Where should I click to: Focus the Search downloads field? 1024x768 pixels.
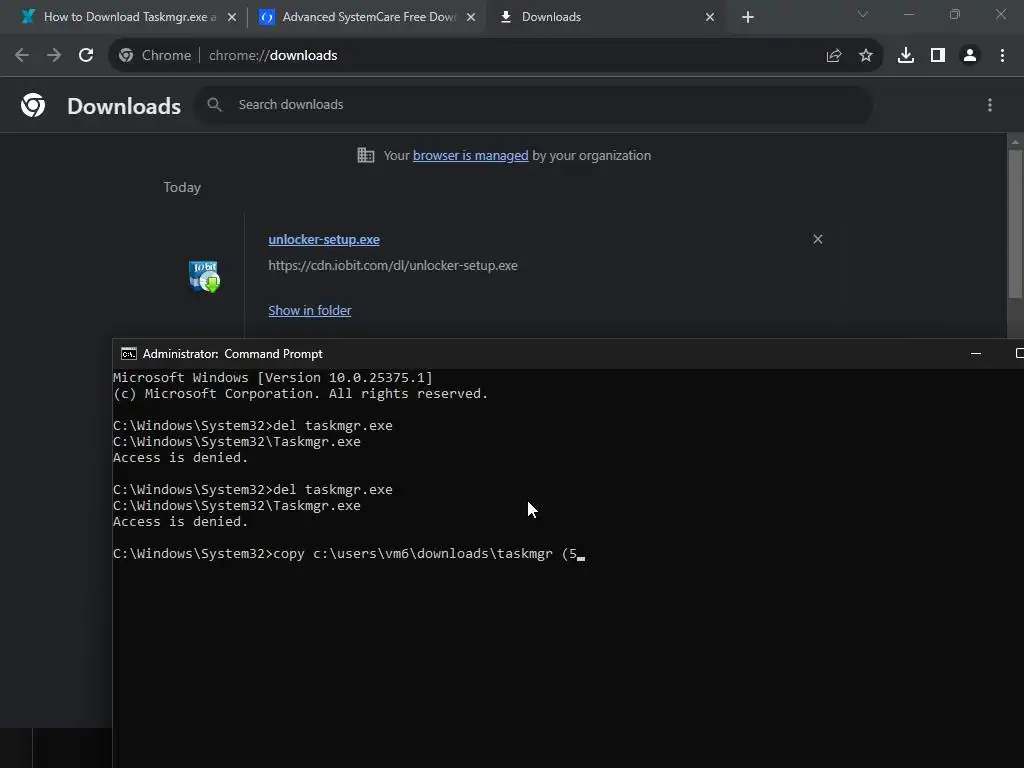(533, 104)
